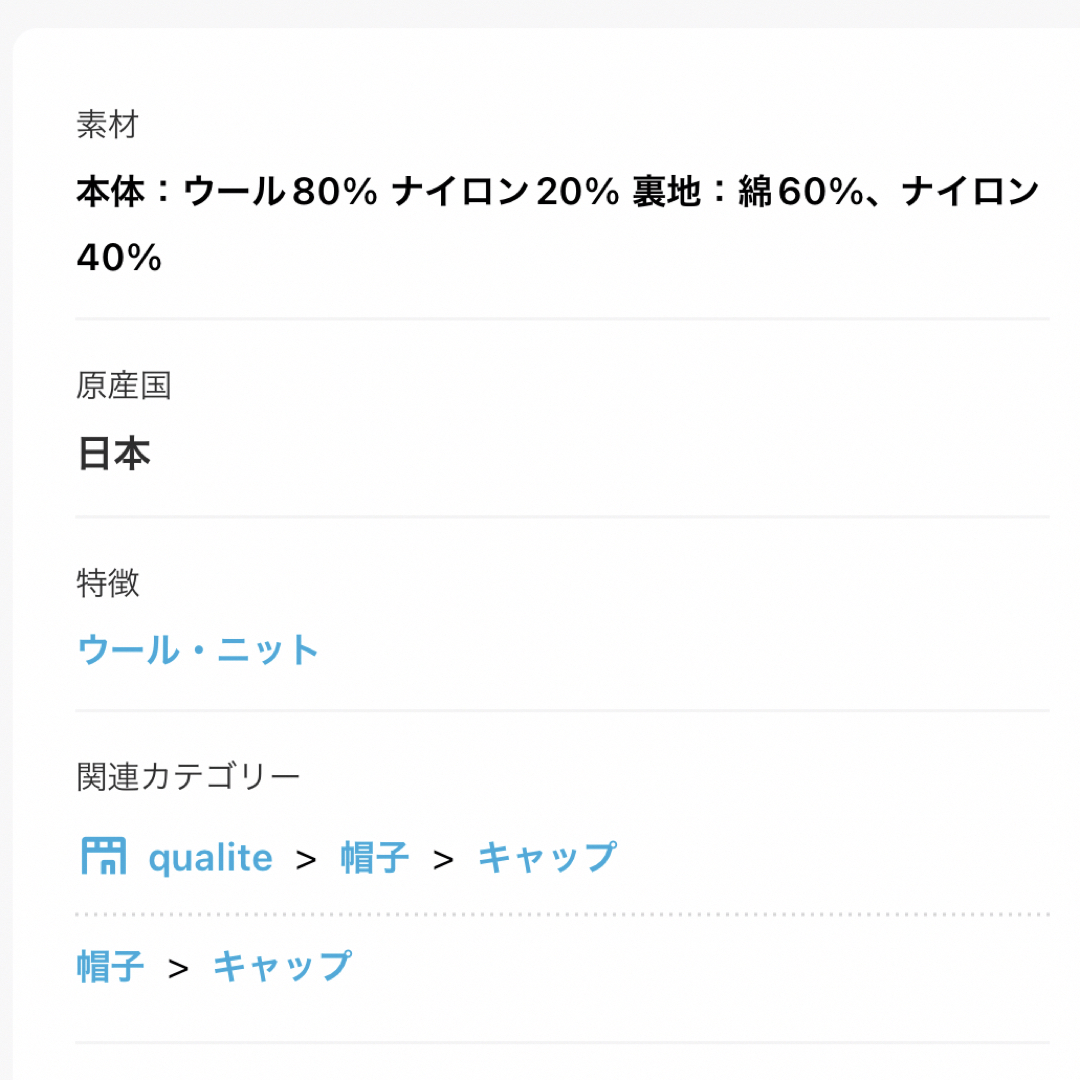Image resolution: width=1080 pixels, height=1080 pixels.
Task: Click the divider line below 日本
Action: tap(562, 517)
